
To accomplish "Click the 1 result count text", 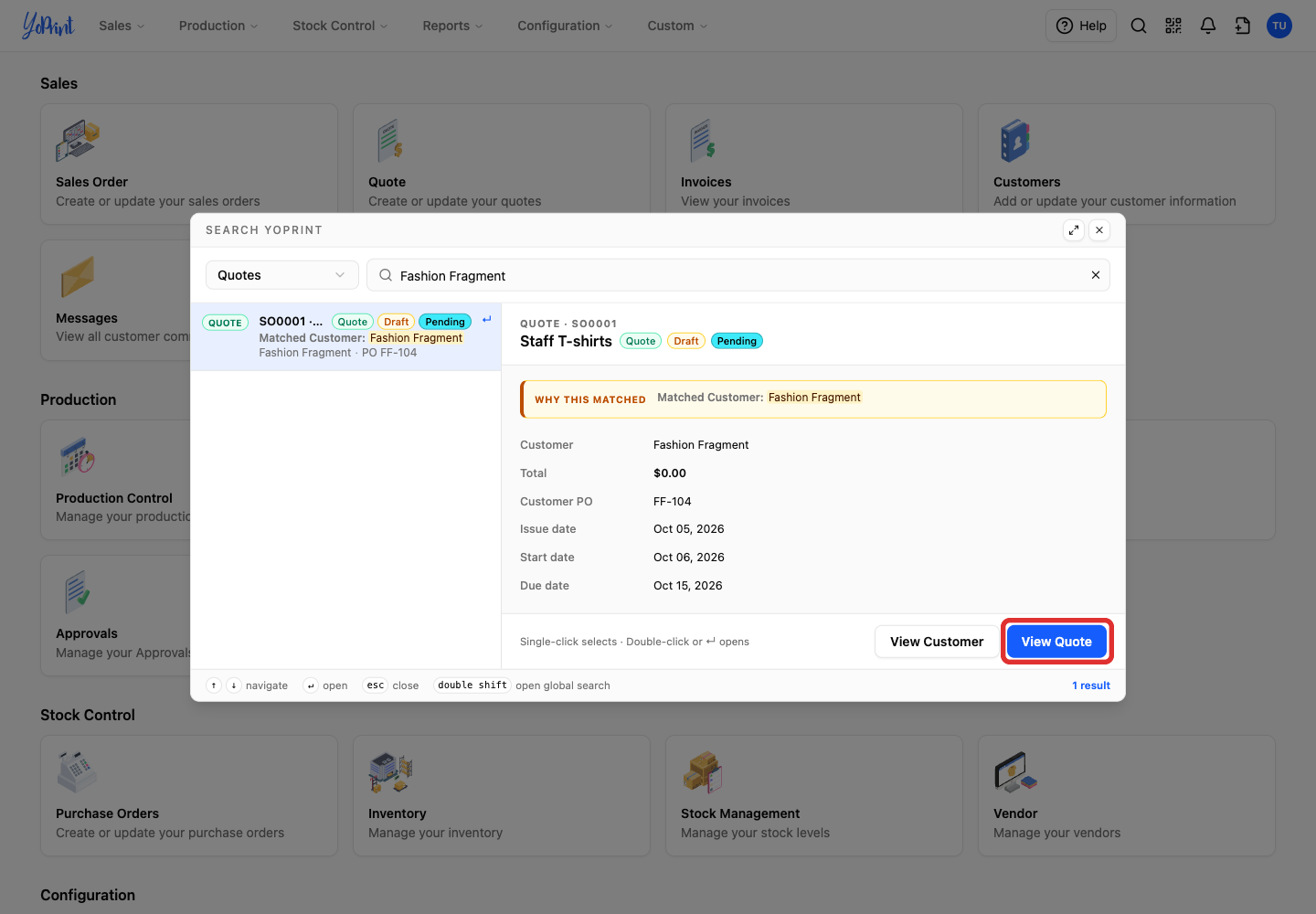I will pos(1091,685).
